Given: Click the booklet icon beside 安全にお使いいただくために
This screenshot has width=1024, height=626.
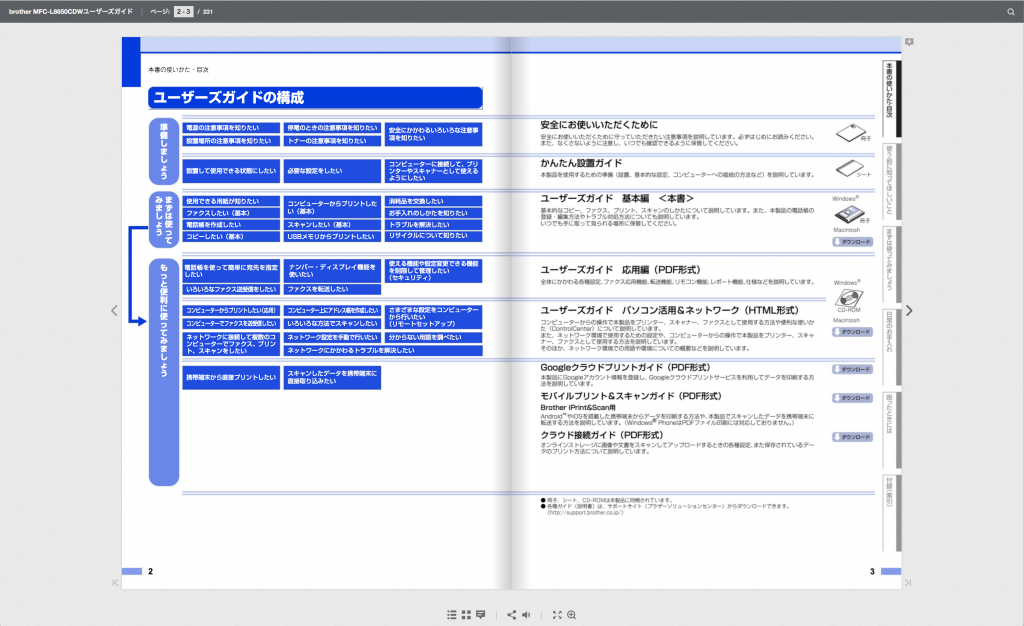Looking at the screenshot, I should pos(850,133).
